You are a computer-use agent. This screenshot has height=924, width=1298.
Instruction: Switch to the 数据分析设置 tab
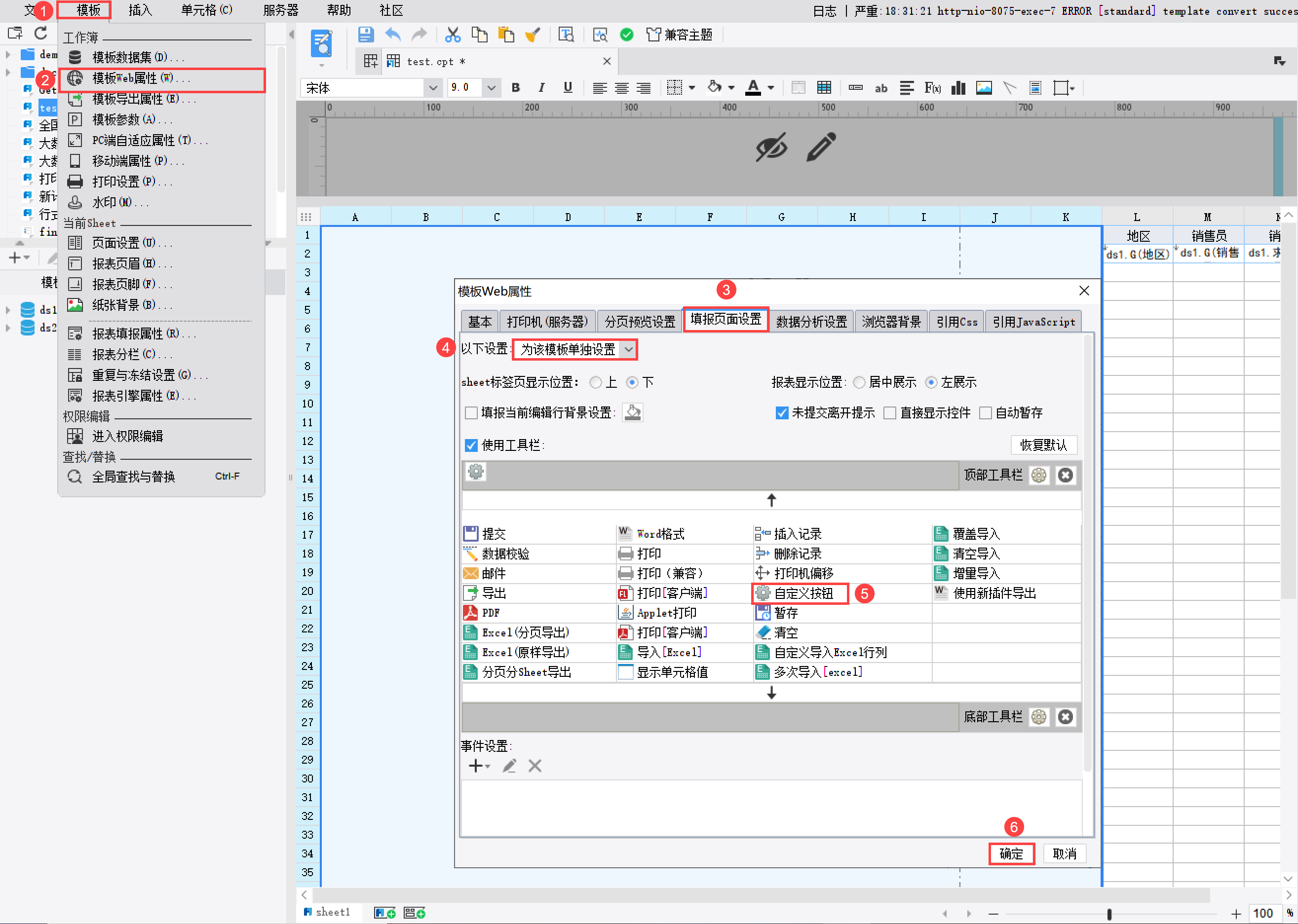coord(811,322)
